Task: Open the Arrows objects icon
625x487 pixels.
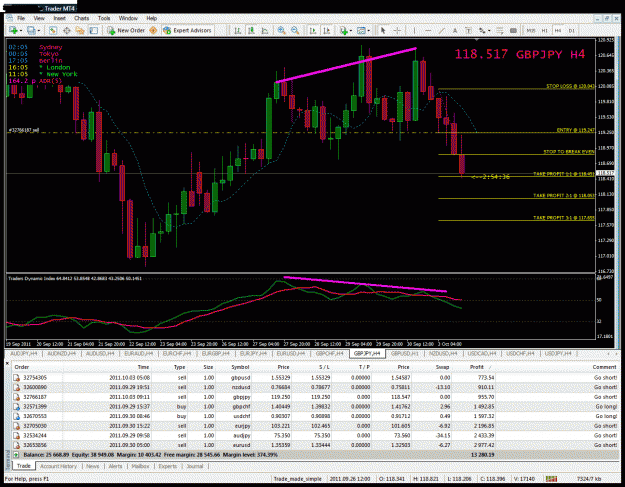Action: (x=482, y=30)
